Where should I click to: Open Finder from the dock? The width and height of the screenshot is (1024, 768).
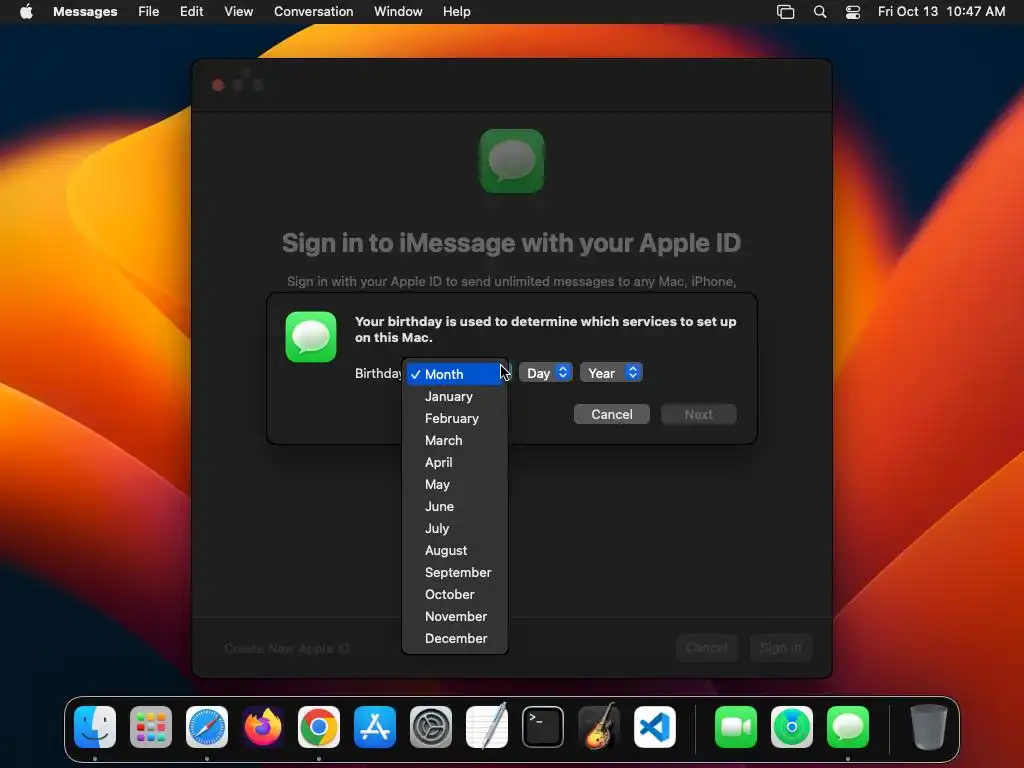95,727
